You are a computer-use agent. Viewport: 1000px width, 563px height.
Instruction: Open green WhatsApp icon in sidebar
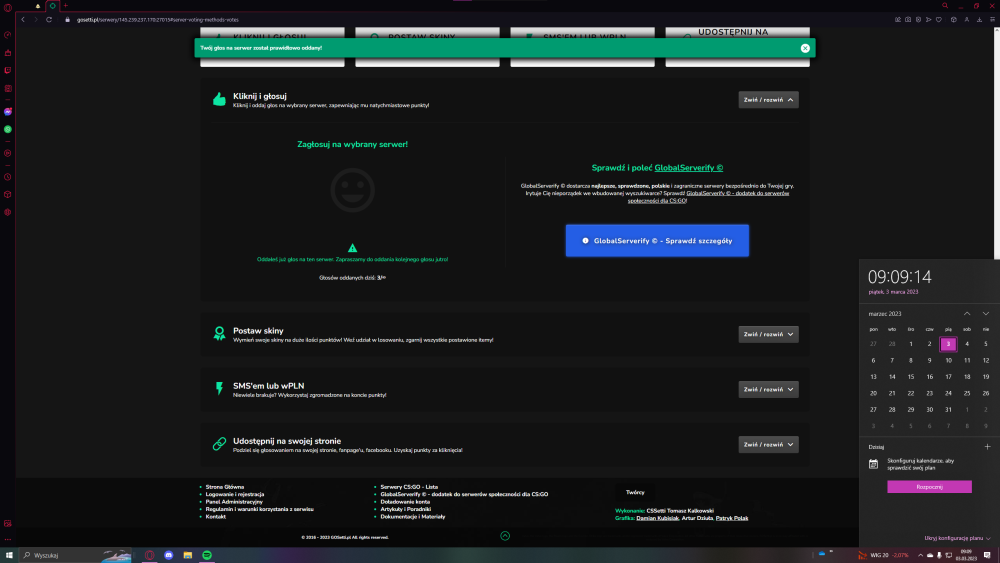click(8, 129)
